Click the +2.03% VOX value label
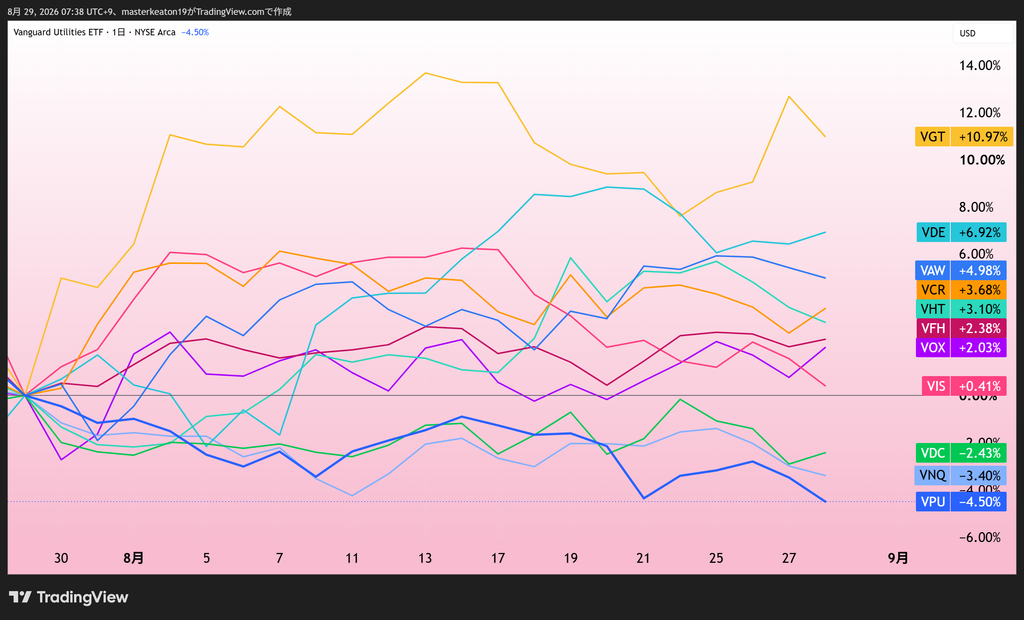This screenshot has width=1024, height=620. coord(978,348)
